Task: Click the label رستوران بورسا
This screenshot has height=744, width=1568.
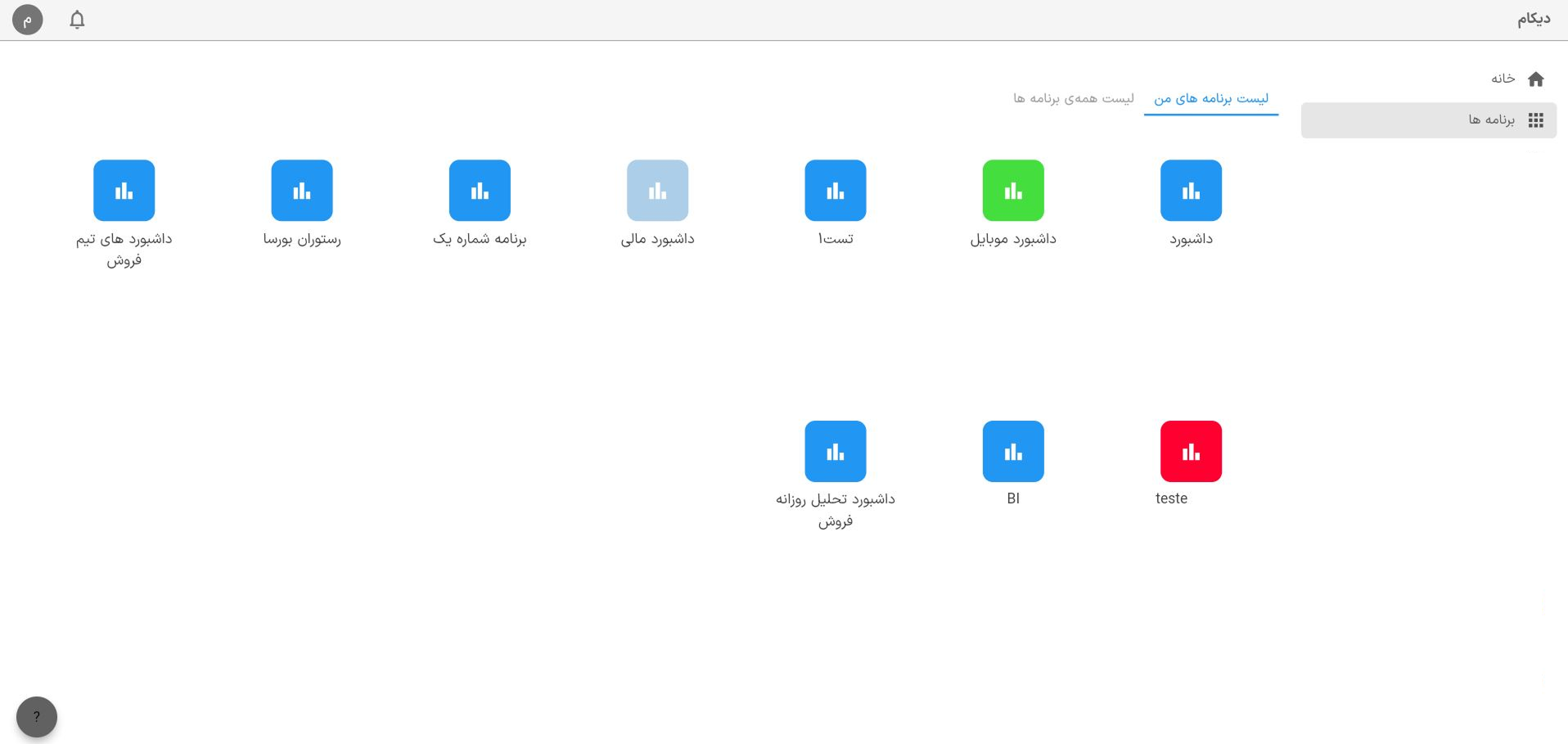Action: point(302,239)
